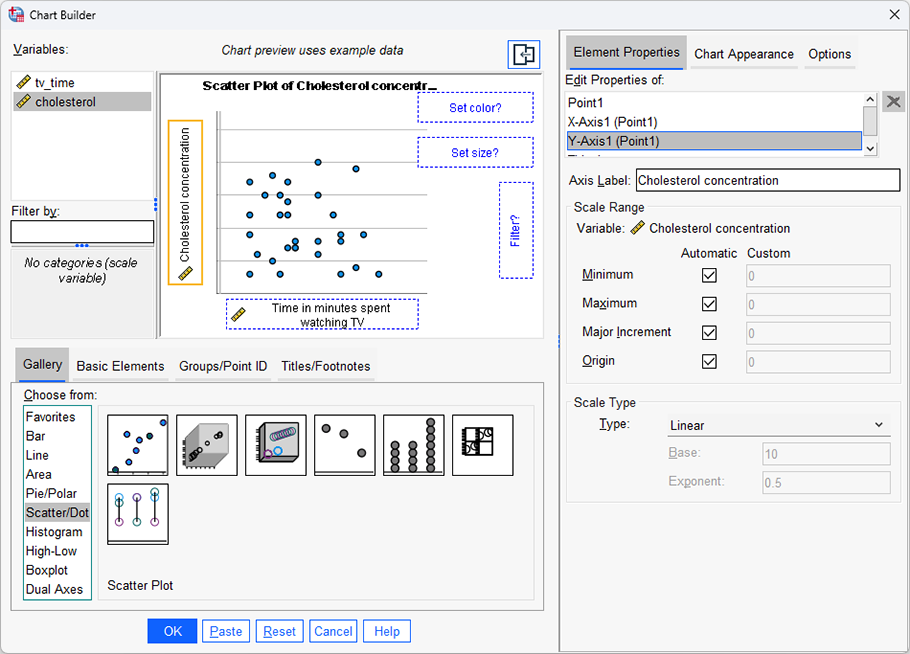The image size is (910, 654).
Task: Select the Drop-Line chart gallery icon
Action: (137, 513)
